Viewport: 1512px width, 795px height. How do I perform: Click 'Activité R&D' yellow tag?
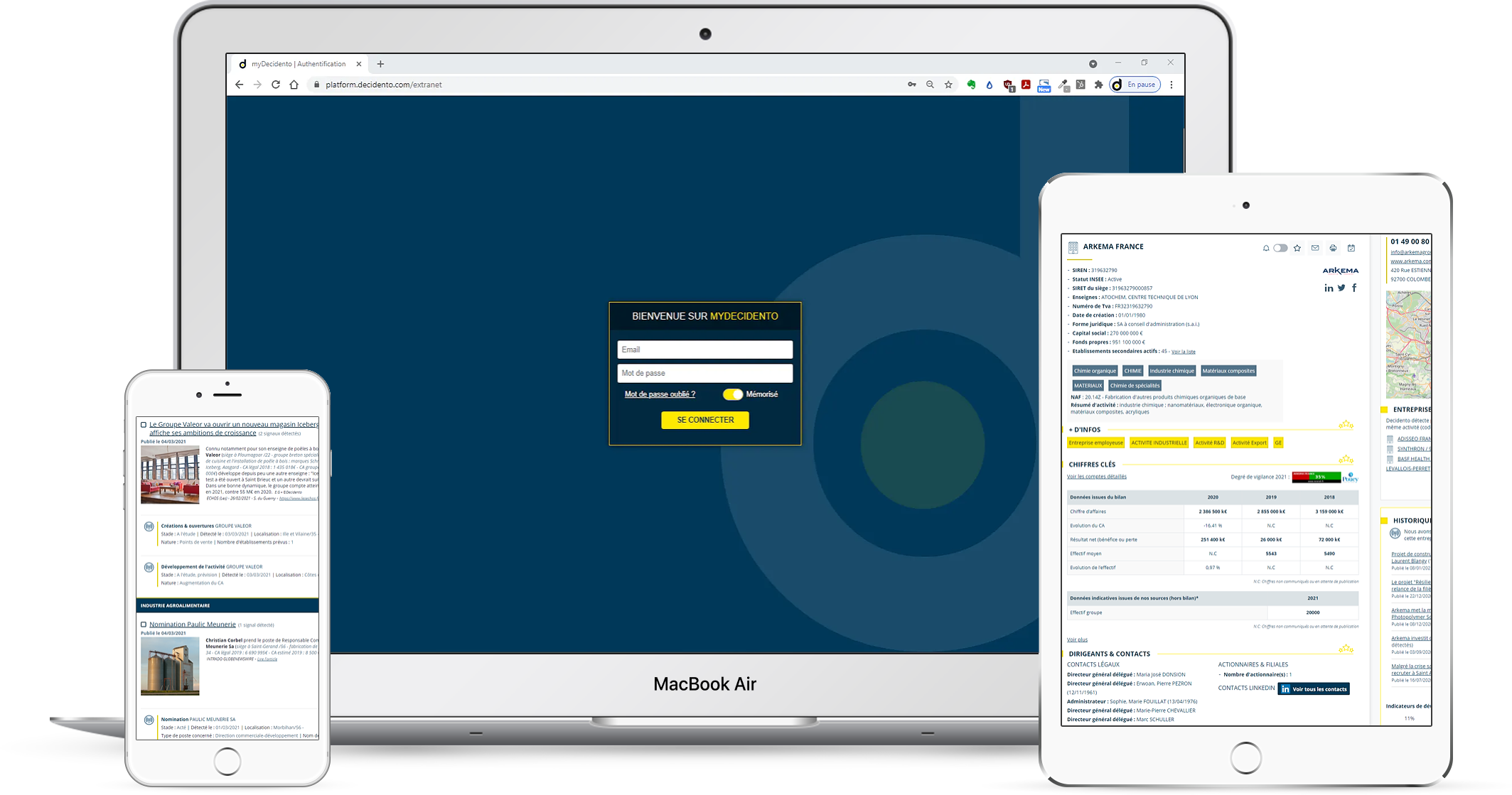point(1209,443)
